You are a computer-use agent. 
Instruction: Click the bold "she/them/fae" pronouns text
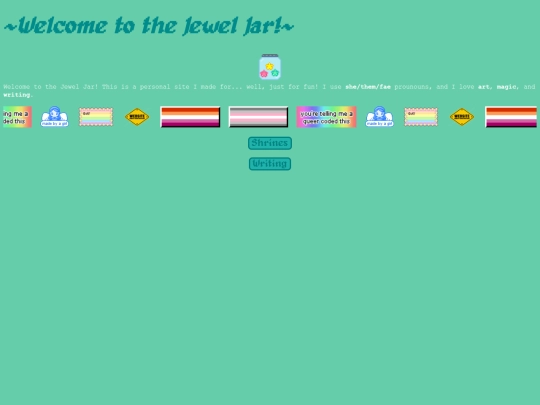[x=368, y=87]
